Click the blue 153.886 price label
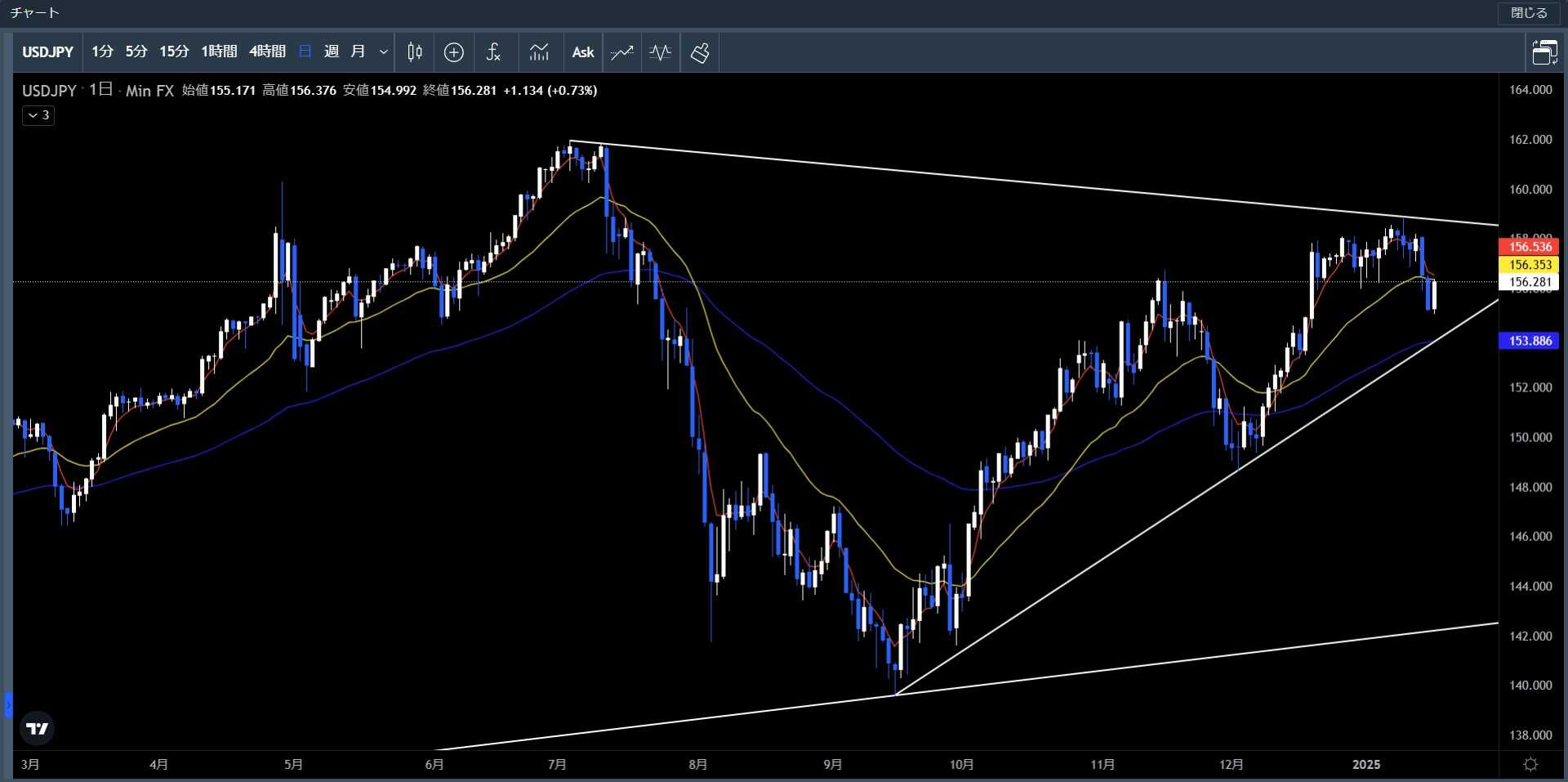Screen dimensions: 1568x782 [1530, 341]
